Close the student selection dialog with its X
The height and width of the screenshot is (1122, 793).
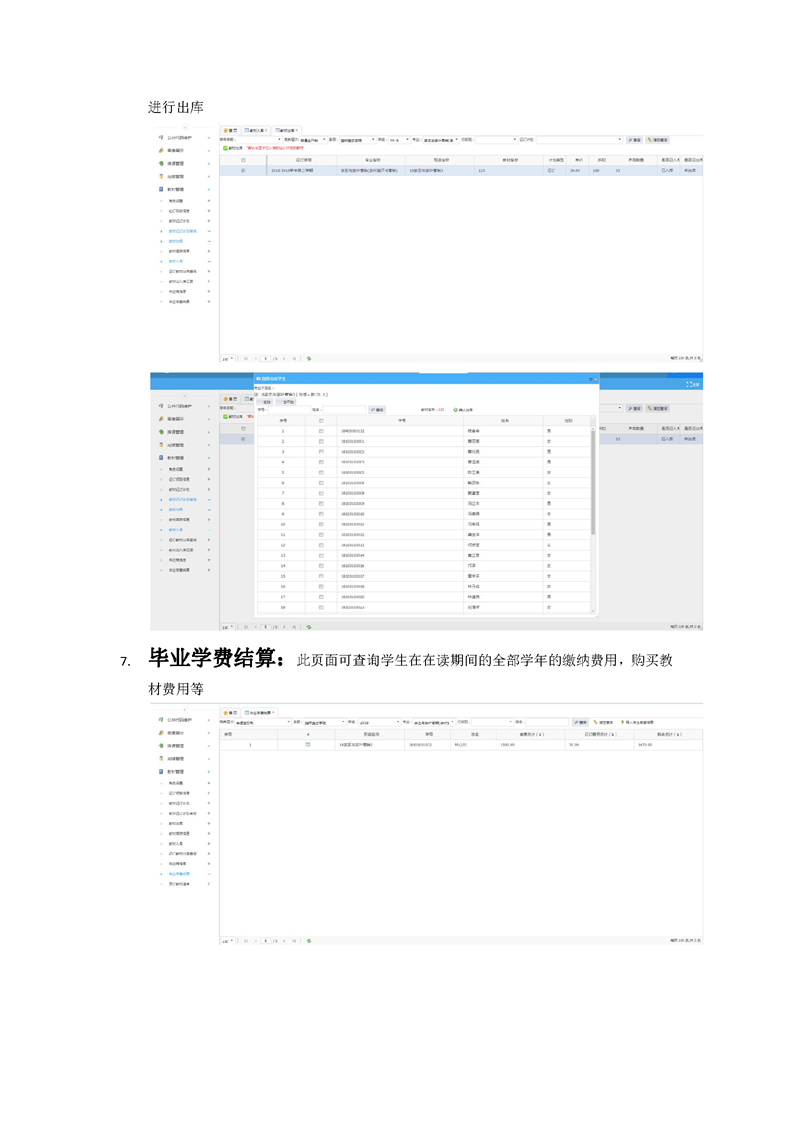pos(595,379)
